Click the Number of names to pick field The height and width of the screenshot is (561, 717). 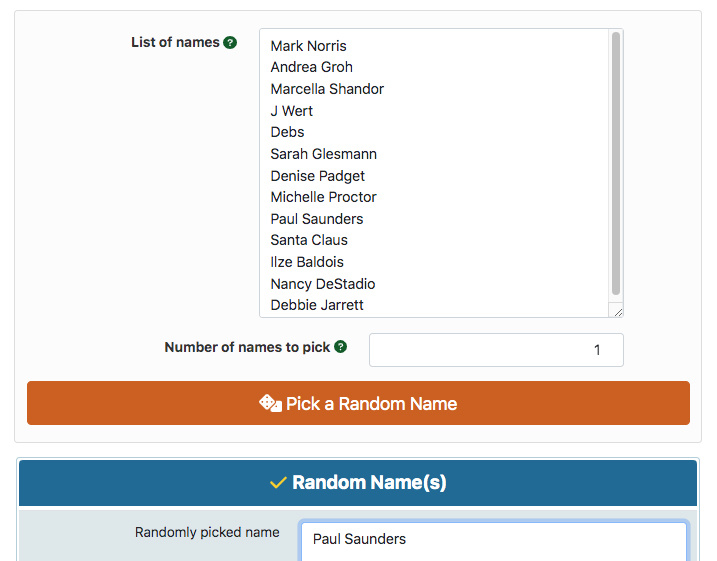496,350
